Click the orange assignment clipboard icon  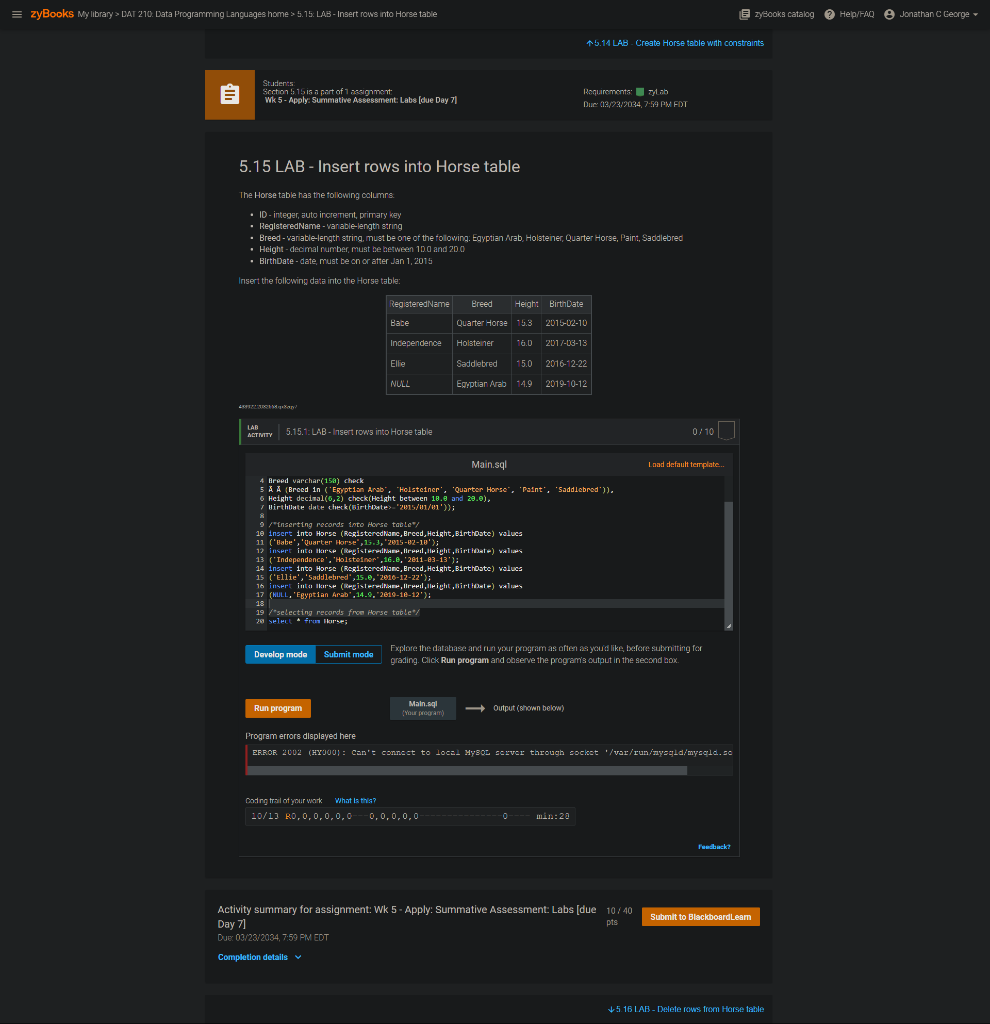(x=229, y=94)
